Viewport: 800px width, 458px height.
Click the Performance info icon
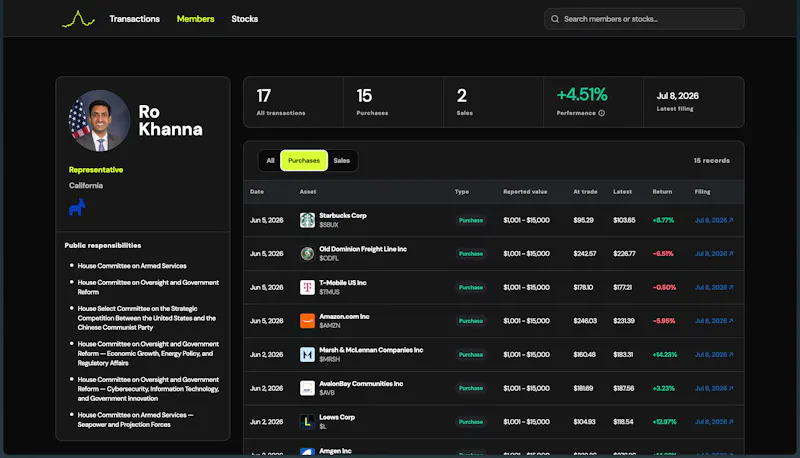pos(602,113)
